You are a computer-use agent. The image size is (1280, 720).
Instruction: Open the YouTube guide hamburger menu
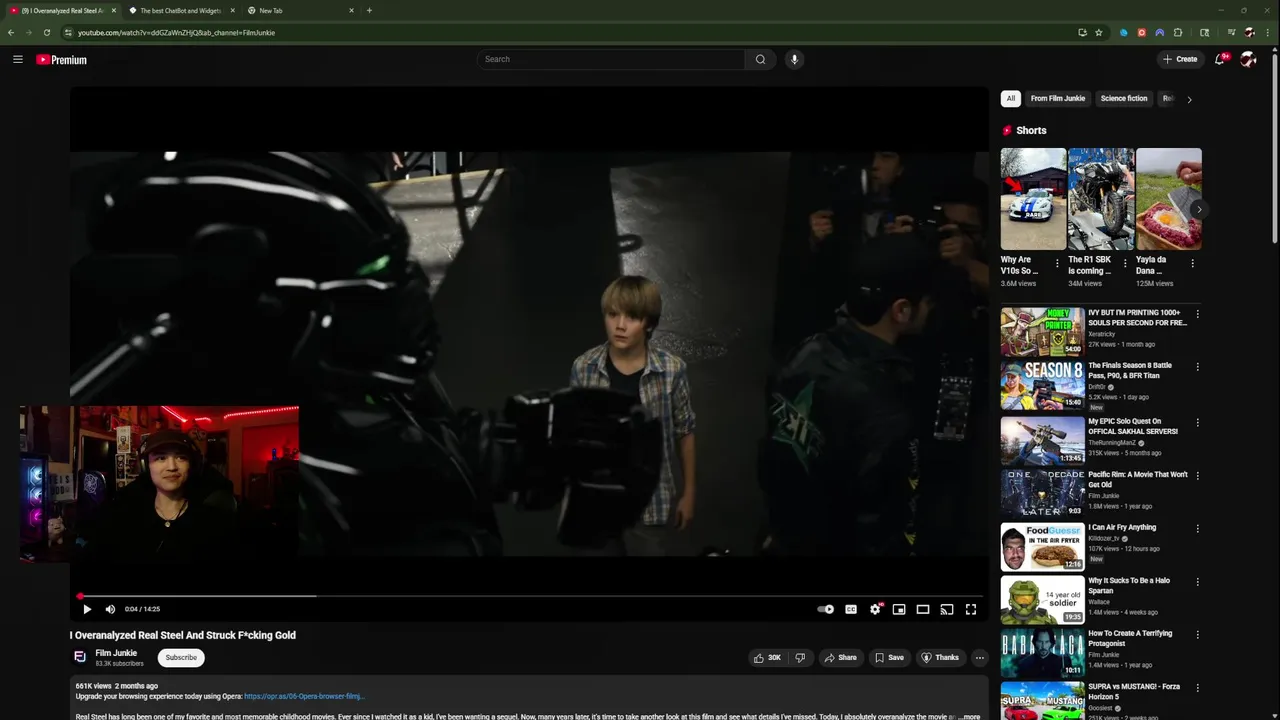(x=18, y=59)
